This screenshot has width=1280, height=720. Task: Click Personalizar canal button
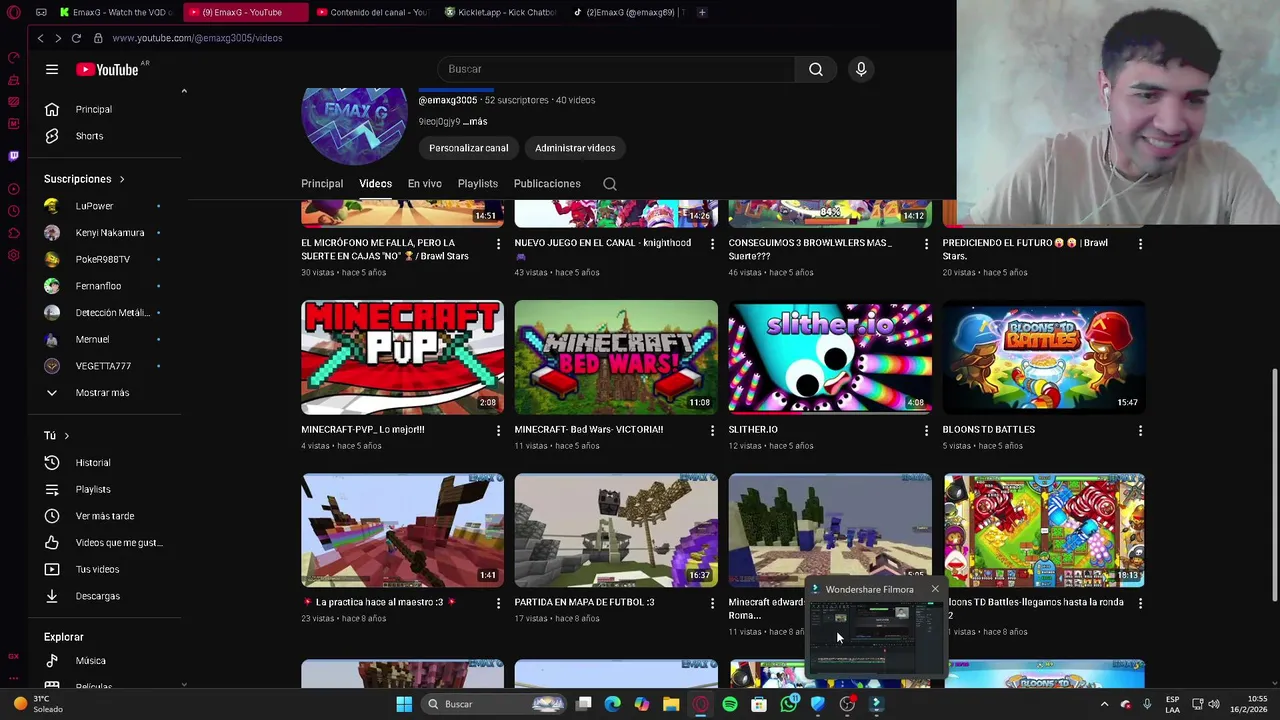[469, 148]
